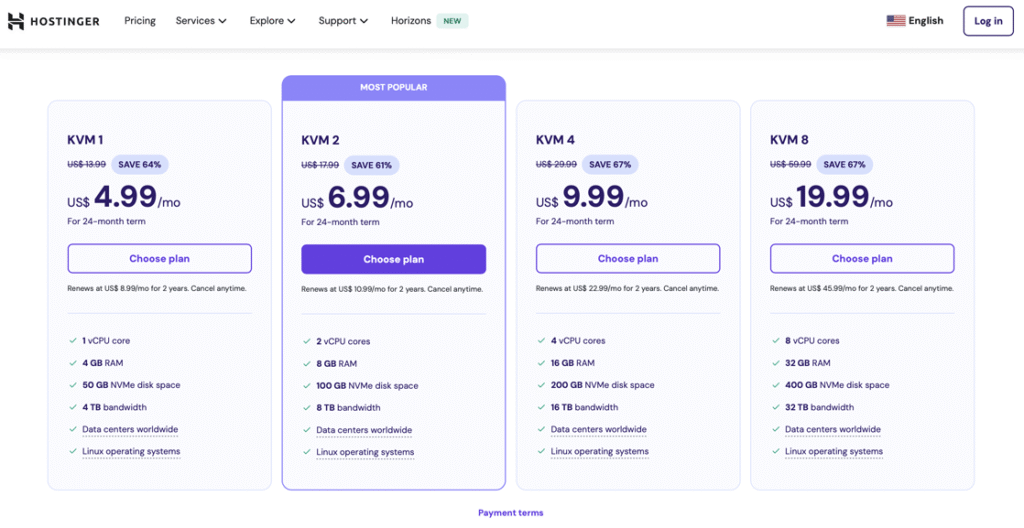Screen dimensions: 1024x528
Task: Click the Hostinger logo
Action: [x=54, y=21]
